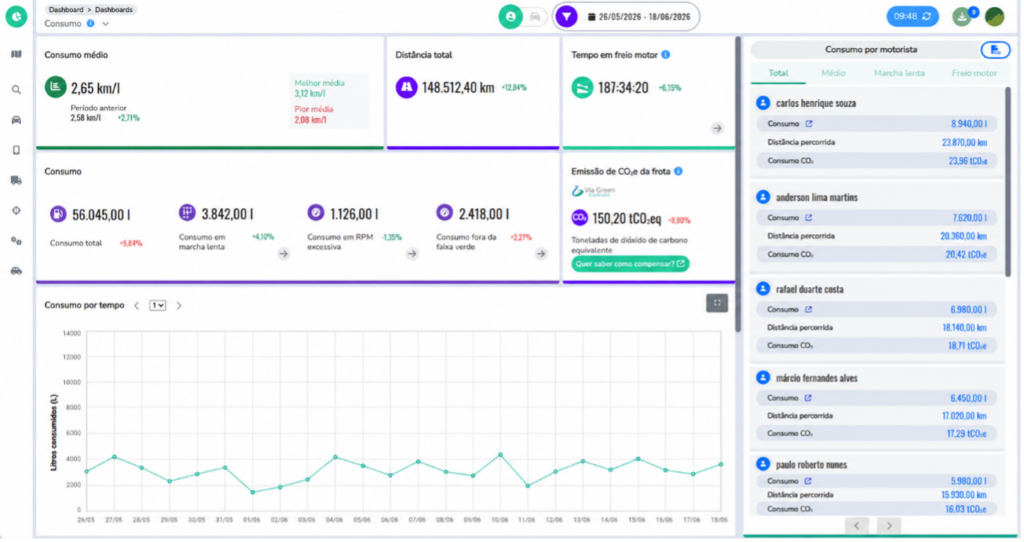The width and height of the screenshot is (1024, 542).
Task: Open the user profile avatar
Action: click(x=995, y=16)
